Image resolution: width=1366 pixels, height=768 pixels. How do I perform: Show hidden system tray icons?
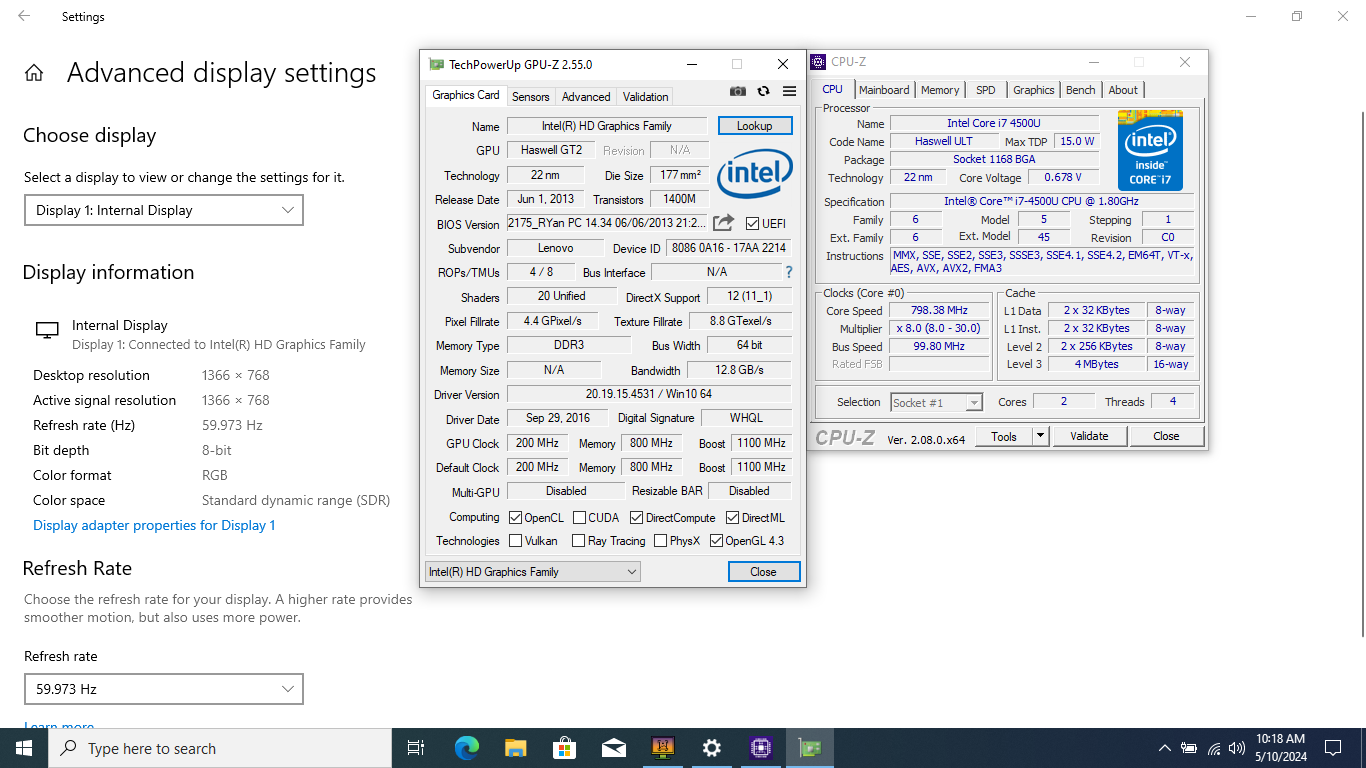tap(1164, 748)
